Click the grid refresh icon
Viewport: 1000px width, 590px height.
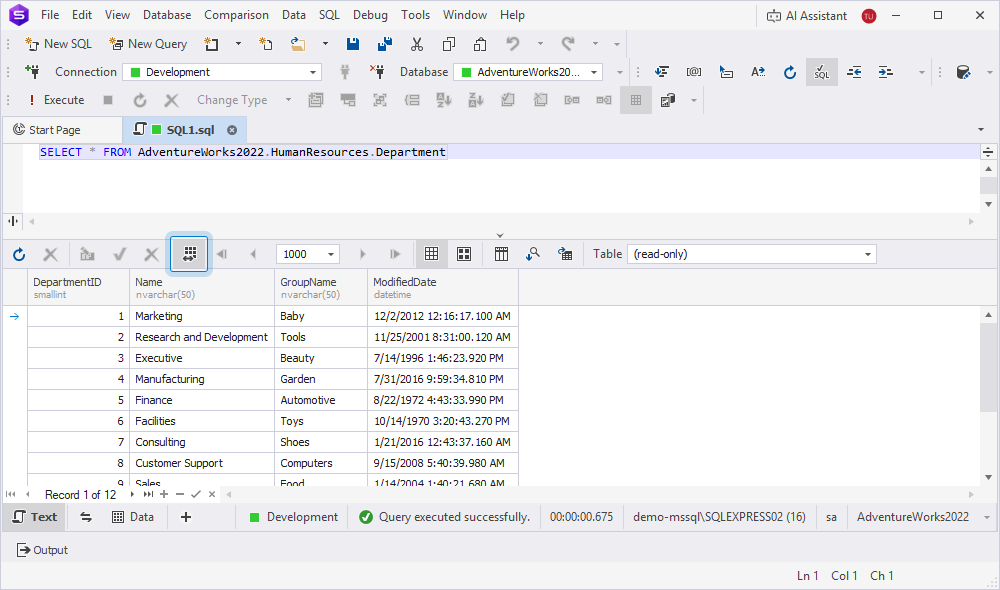(x=19, y=254)
